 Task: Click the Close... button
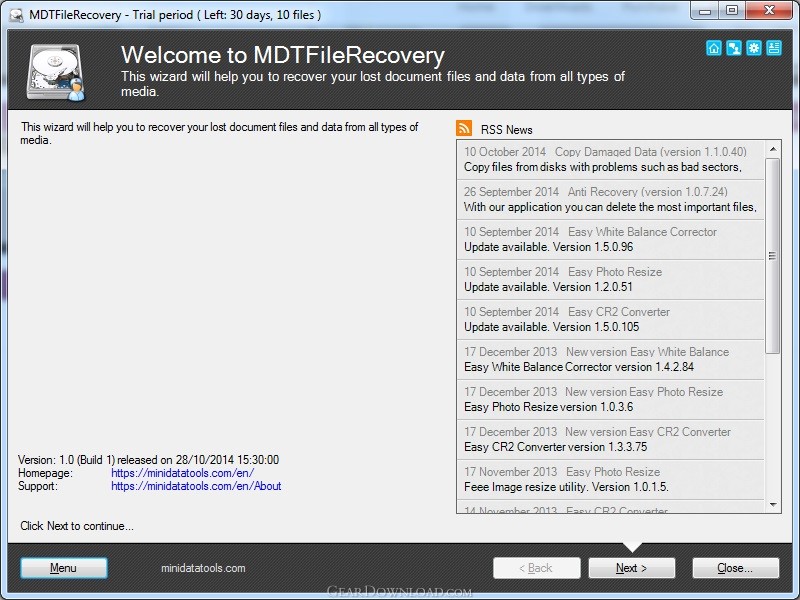pyautogui.click(x=735, y=568)
